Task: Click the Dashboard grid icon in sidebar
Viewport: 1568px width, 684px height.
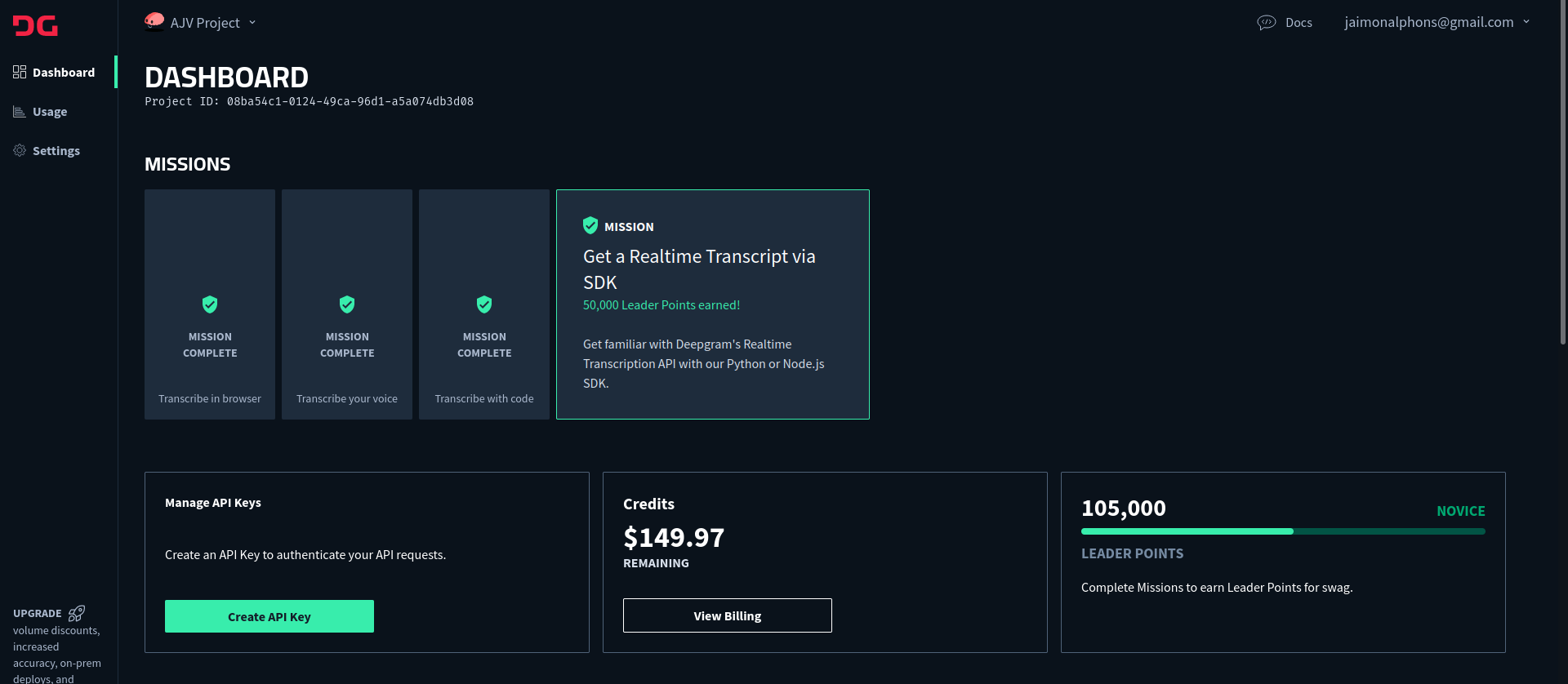Action: click(20, 72)
